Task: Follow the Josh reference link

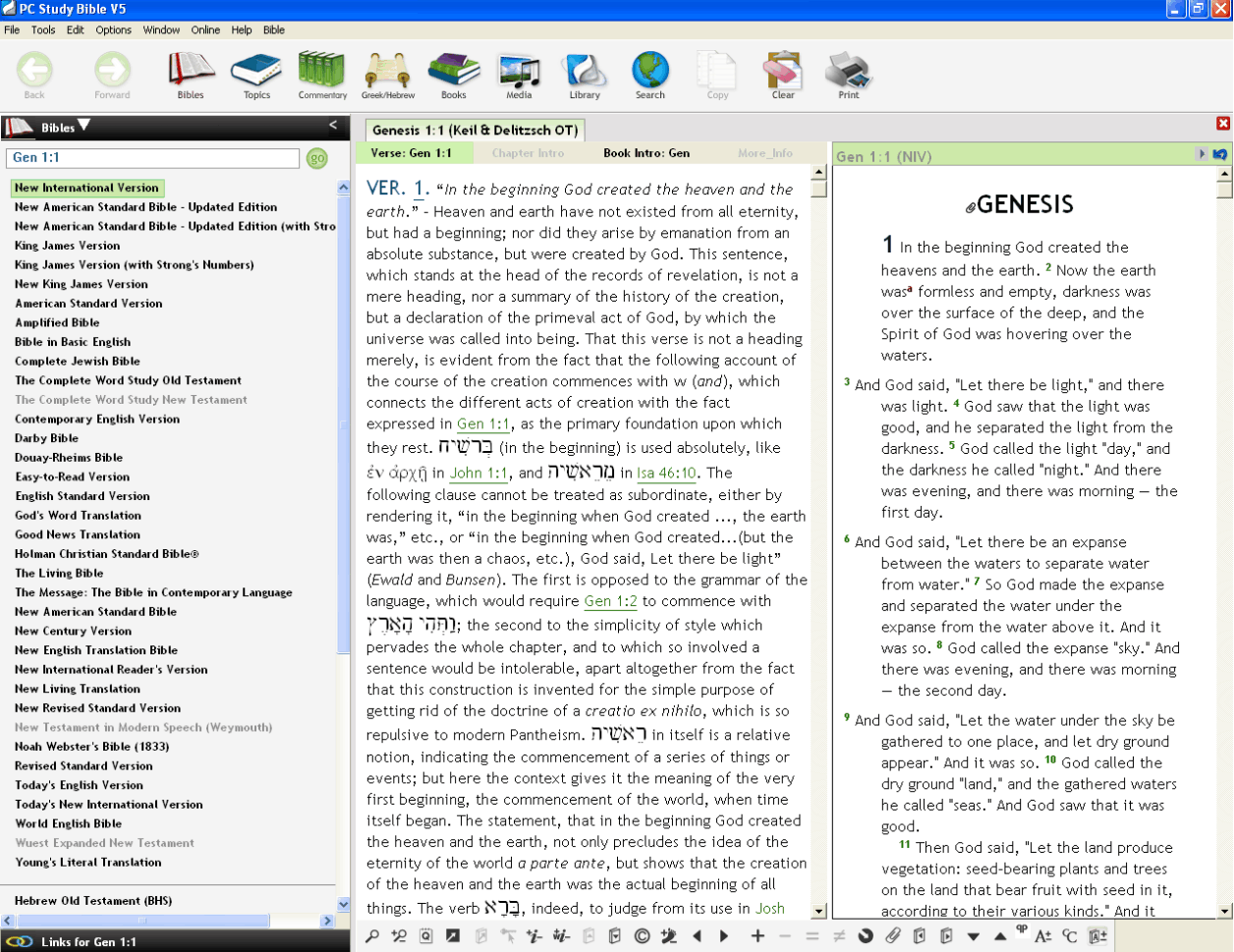Action: [769, 909]
